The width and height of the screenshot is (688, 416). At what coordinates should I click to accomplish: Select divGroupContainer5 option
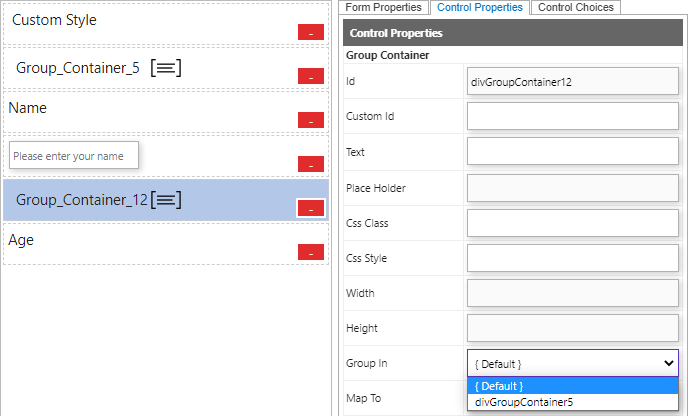point(572,402)
